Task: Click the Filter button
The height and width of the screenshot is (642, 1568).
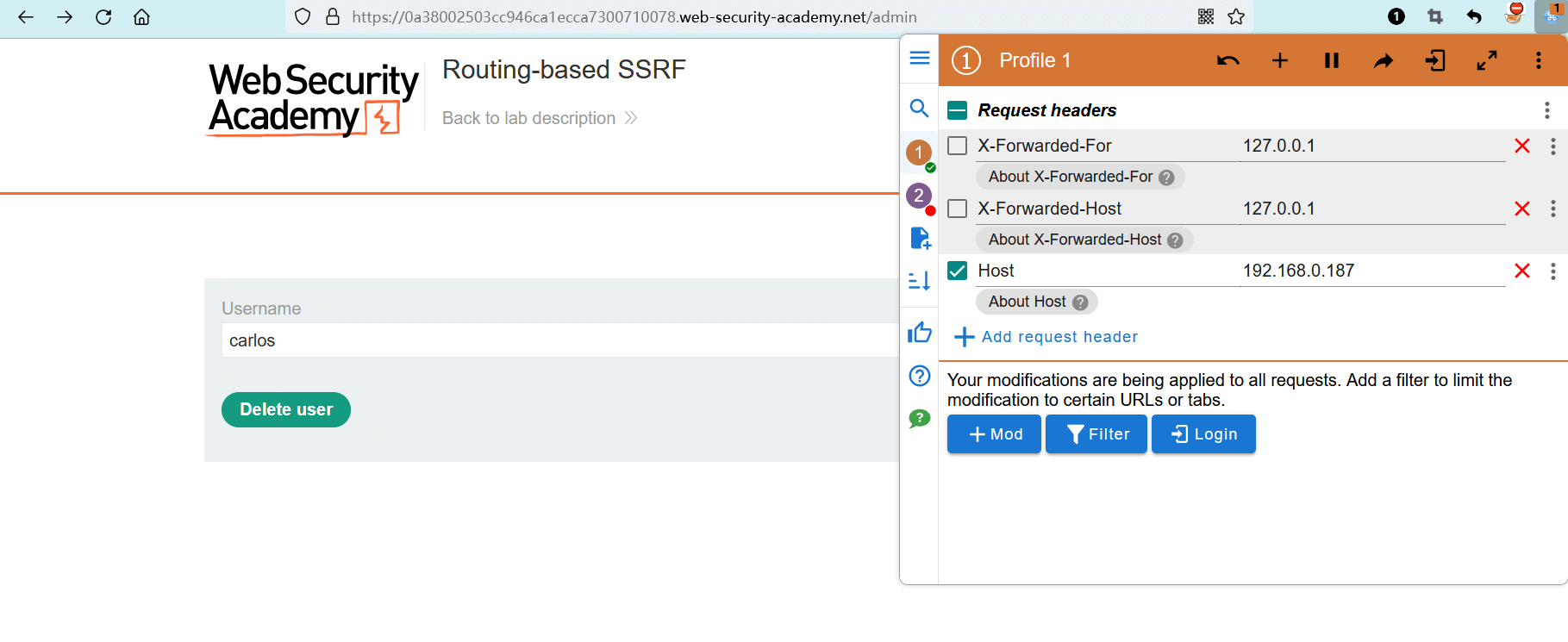Action: pos(1096,434)
